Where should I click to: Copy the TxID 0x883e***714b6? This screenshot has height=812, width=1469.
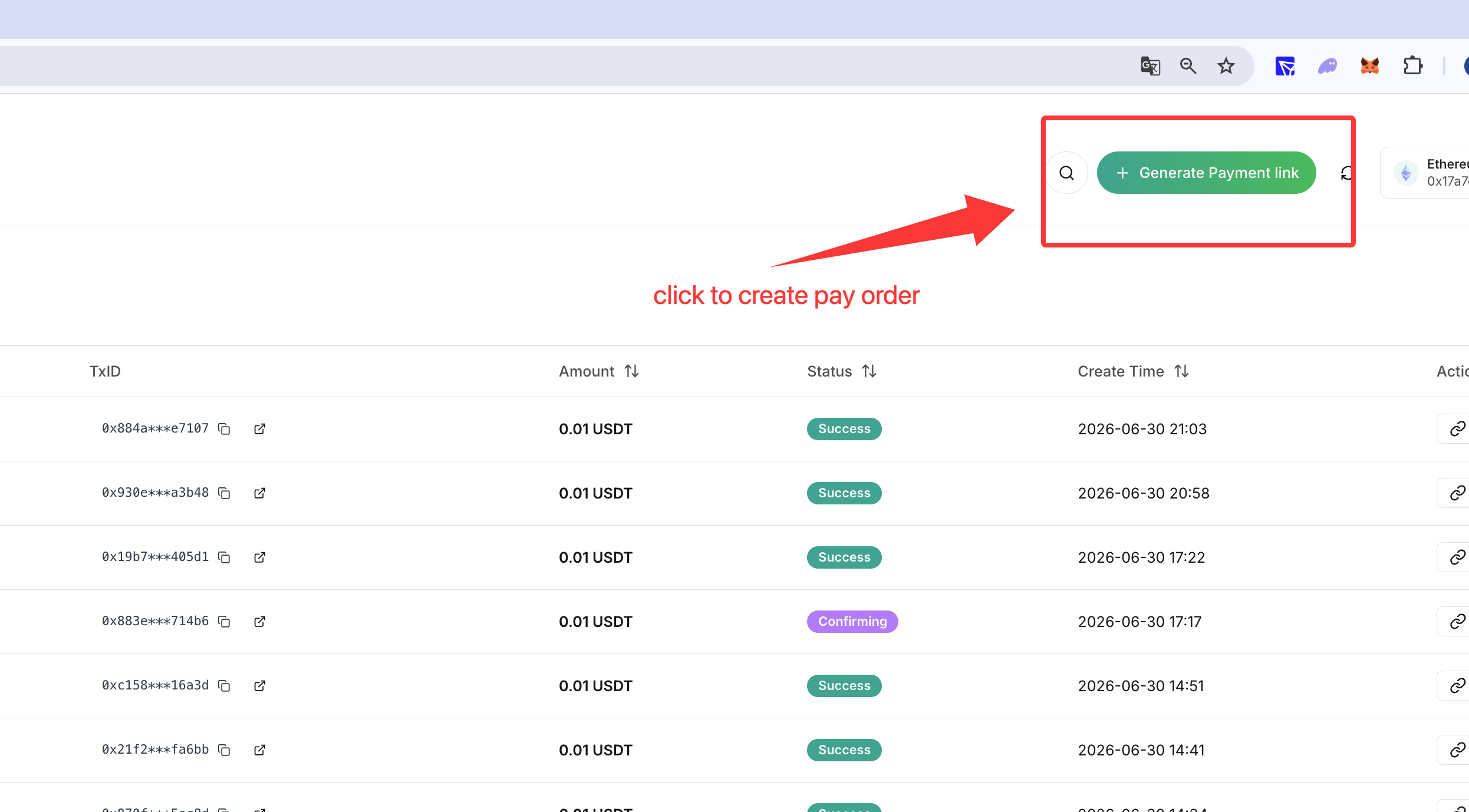click(224, 622)
